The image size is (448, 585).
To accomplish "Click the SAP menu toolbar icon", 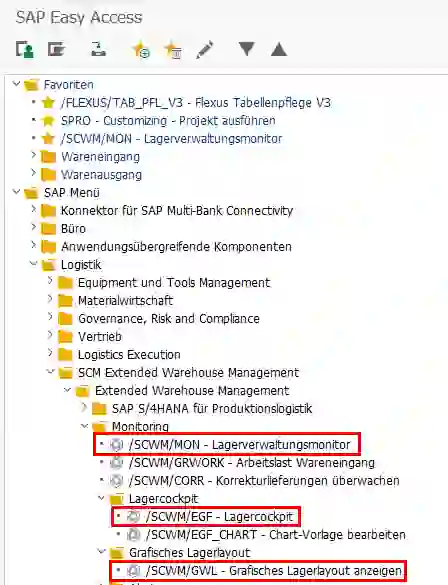I will coord(56,49).
